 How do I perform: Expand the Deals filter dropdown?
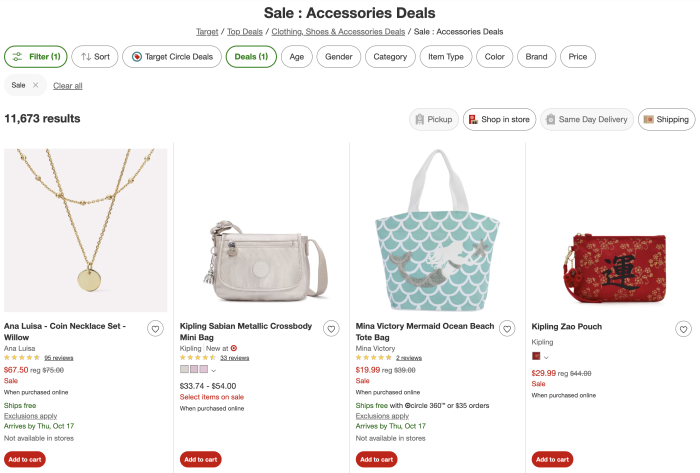pyautogui.click(x=251, y=57)
